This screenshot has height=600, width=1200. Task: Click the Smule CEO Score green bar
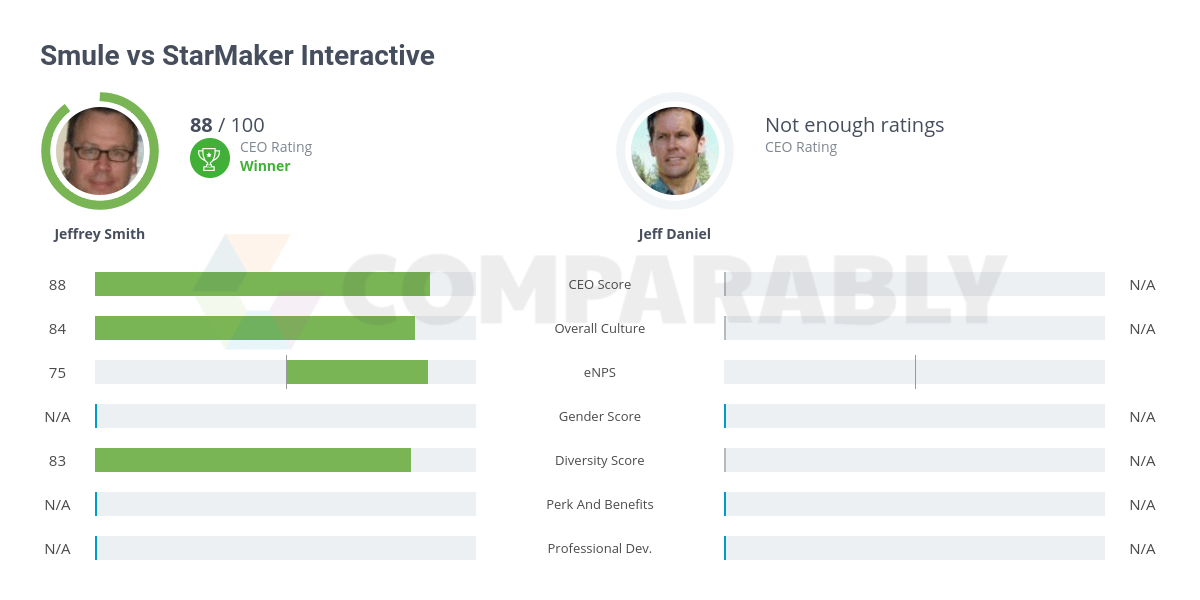pos(262,284)
